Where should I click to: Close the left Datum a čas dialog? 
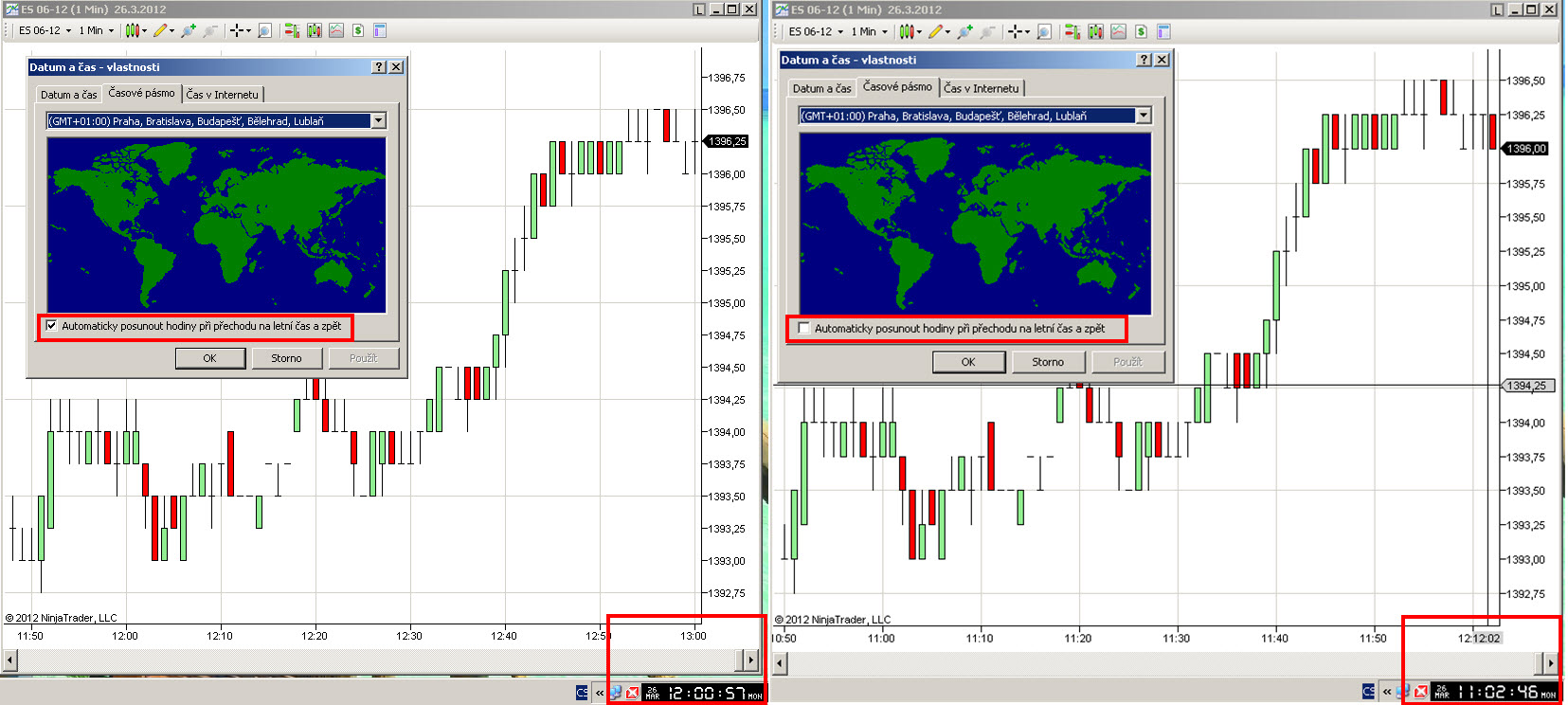point(396,67)
